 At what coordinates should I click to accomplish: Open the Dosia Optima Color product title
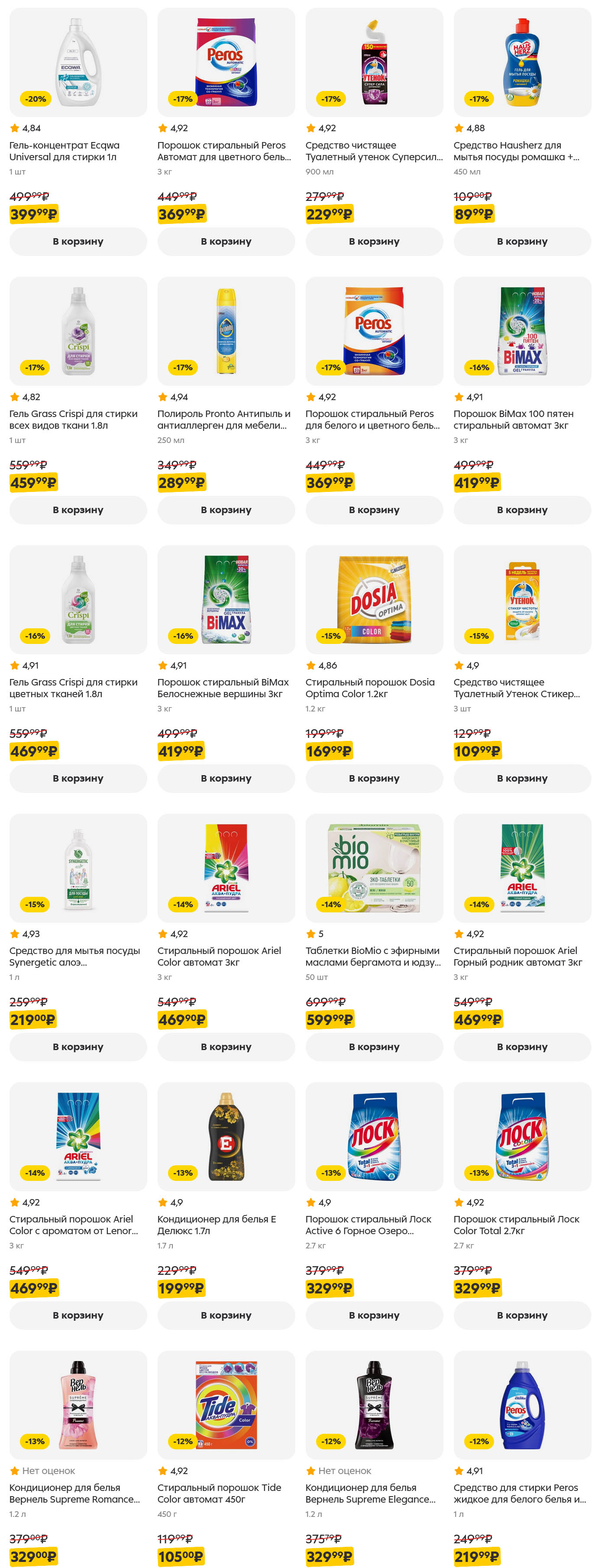pyautogui.click(x=370, y=688)
